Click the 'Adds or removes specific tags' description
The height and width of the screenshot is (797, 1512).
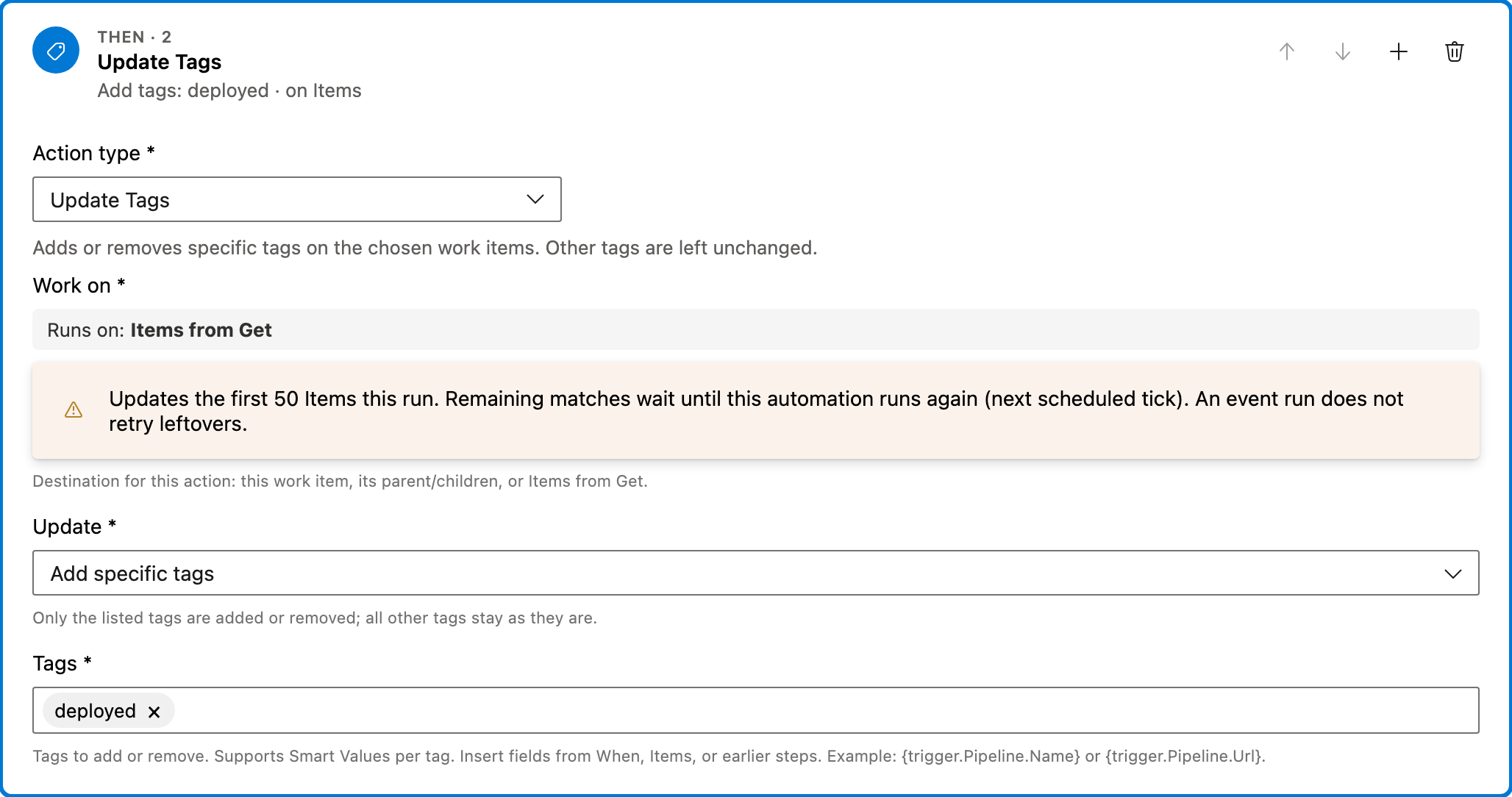(425, 248)
